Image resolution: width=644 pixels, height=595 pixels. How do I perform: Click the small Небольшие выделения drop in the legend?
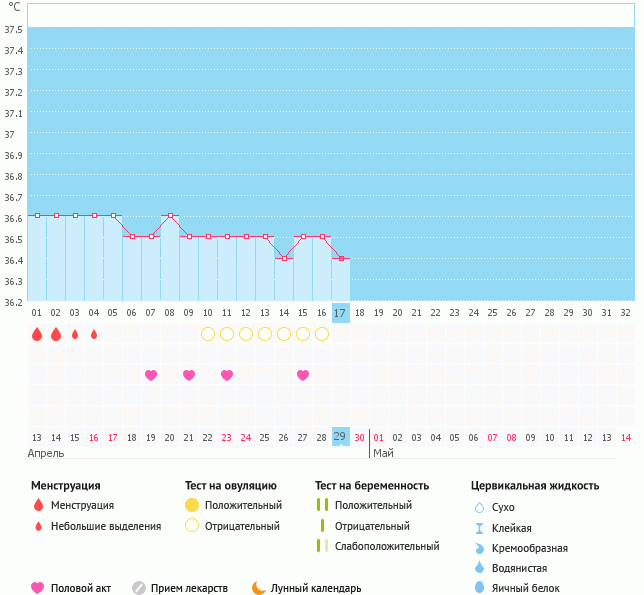click(x=39, y=526)
